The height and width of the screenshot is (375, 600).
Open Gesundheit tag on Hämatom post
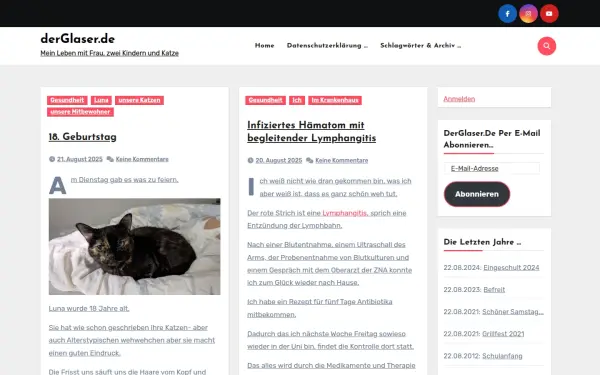pyautogui.click(x=266, y=100)
